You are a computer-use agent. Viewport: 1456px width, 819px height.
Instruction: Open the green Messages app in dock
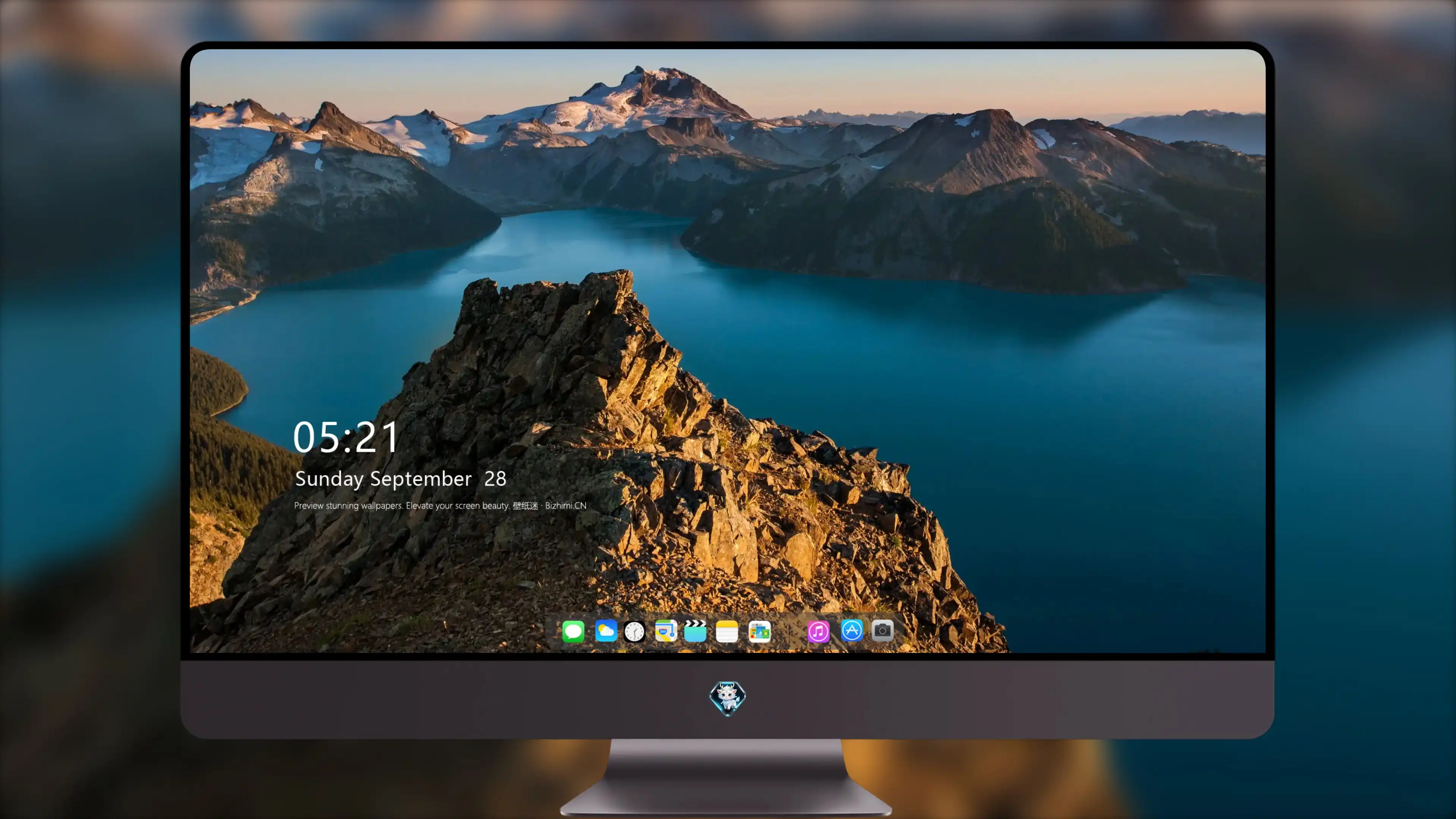click(x=573, y=631)
